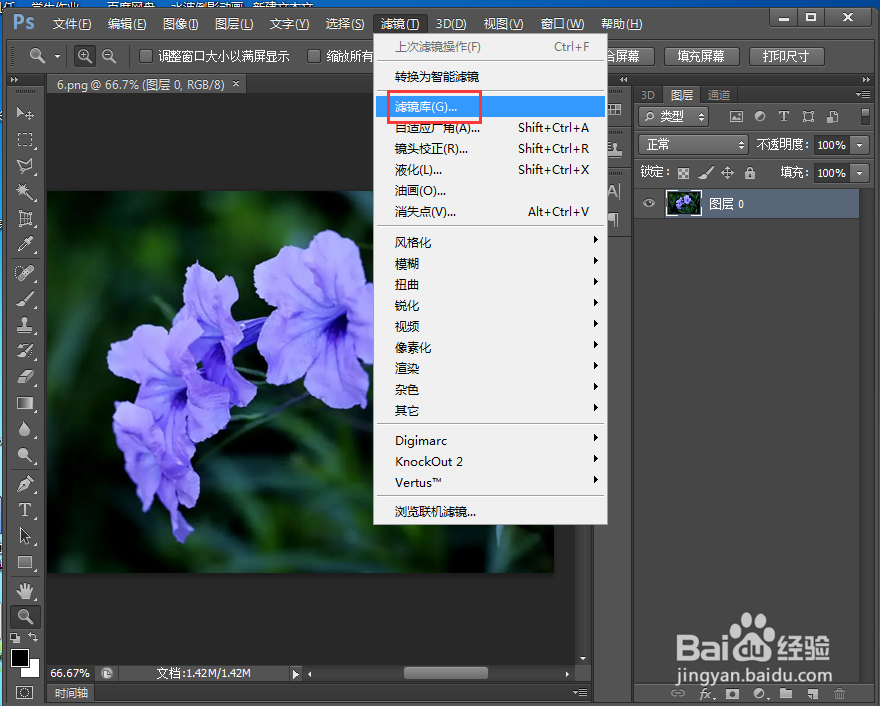Select the History Brush tool

coord(25,351)
